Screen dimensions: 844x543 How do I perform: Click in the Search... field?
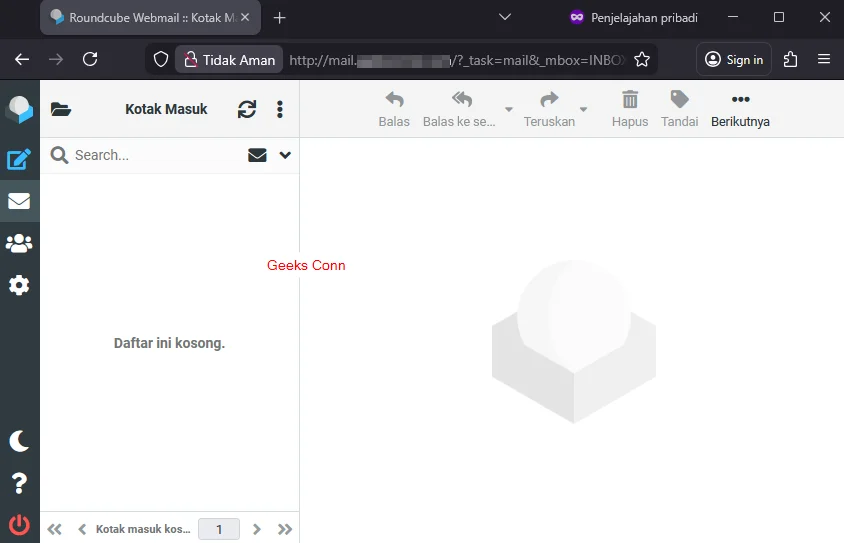[x=156, y=155]
